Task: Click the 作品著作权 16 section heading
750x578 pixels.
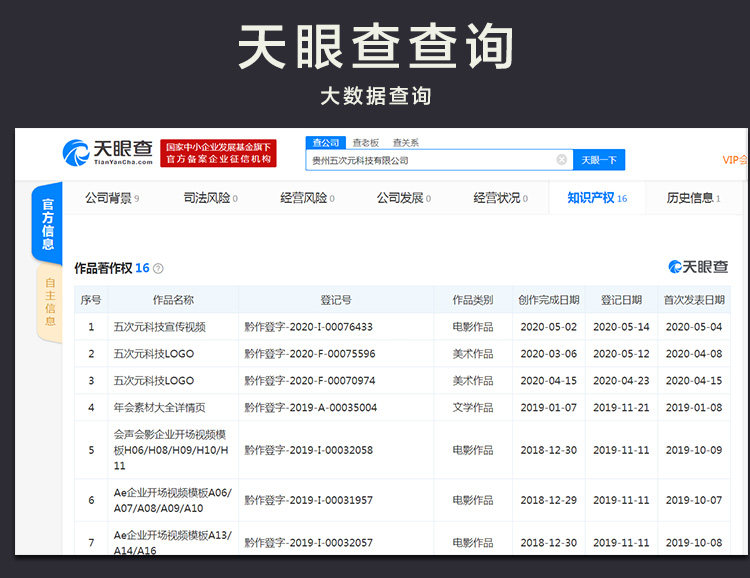Action: point(112,268)
